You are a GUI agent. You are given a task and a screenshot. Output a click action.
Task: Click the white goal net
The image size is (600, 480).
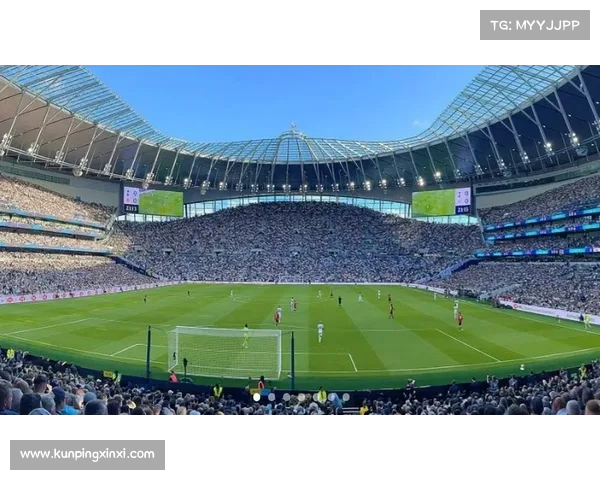226,352
